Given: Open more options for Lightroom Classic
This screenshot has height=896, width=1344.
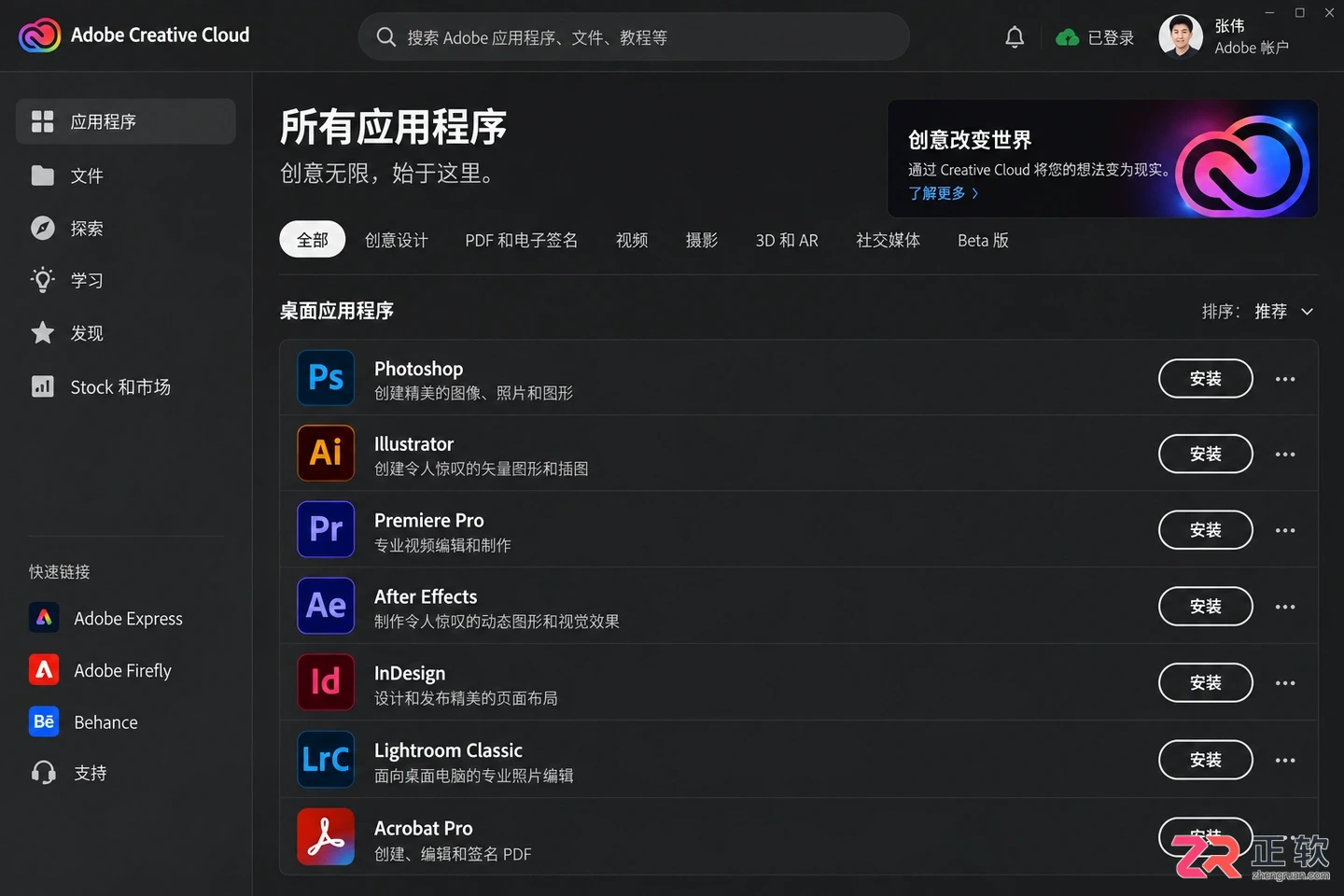Looking at the screenshot, I should pyautogui.click(x=1285, y=761).
